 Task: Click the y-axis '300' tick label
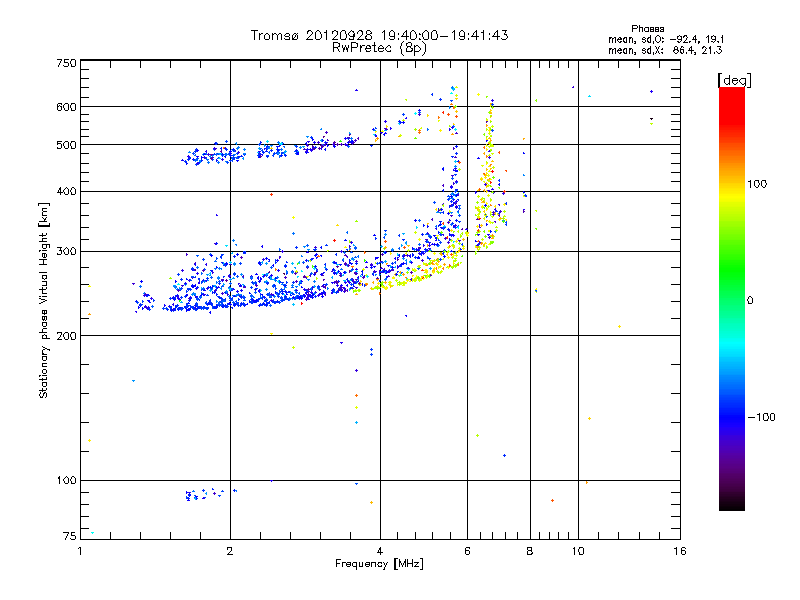[66, 252]
